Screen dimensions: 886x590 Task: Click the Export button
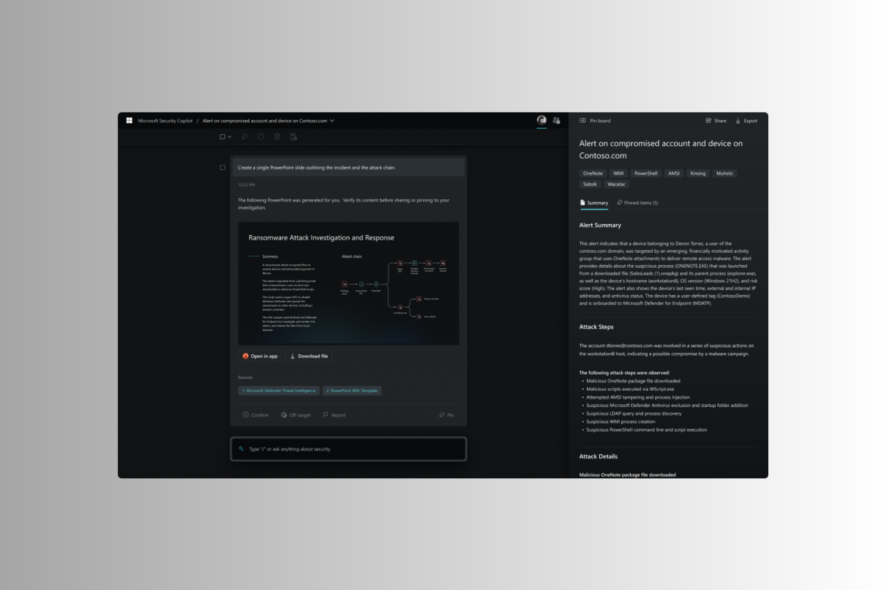click(x=746, y=120)
